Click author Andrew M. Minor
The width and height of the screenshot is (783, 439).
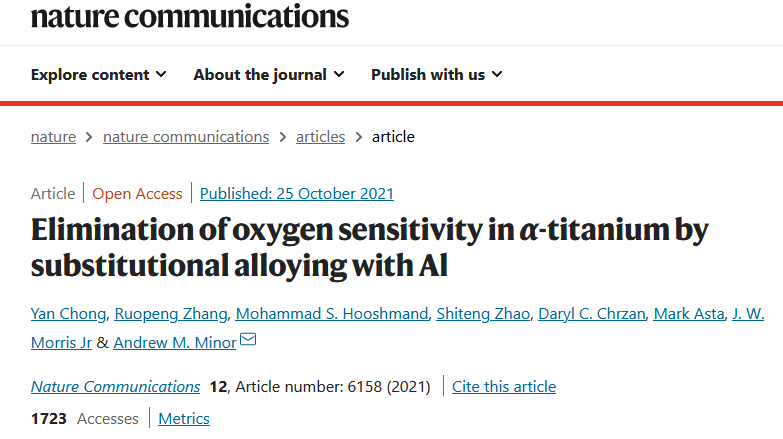[175, 343]
